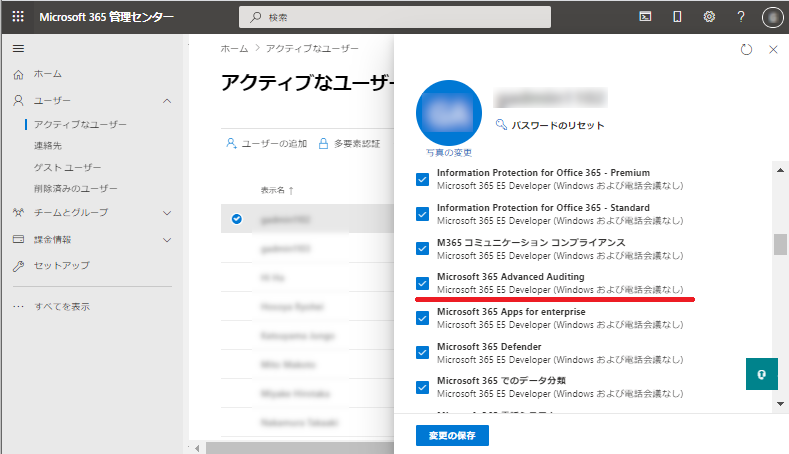
Task: Click the セットアップ wrench icon
Action: [x=19, y=266]
